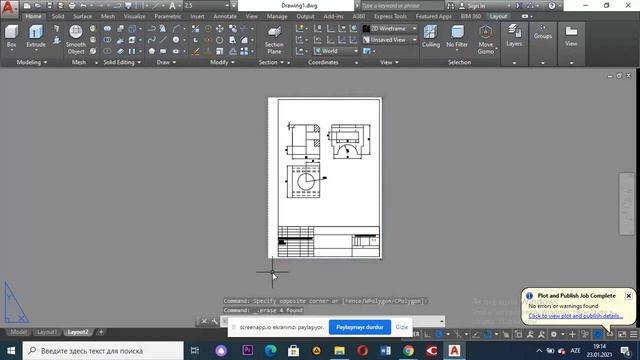This screenshot has height=360, width=640.
Task: Switch to the Layout1 tab
Action: (x=47, y=332)
